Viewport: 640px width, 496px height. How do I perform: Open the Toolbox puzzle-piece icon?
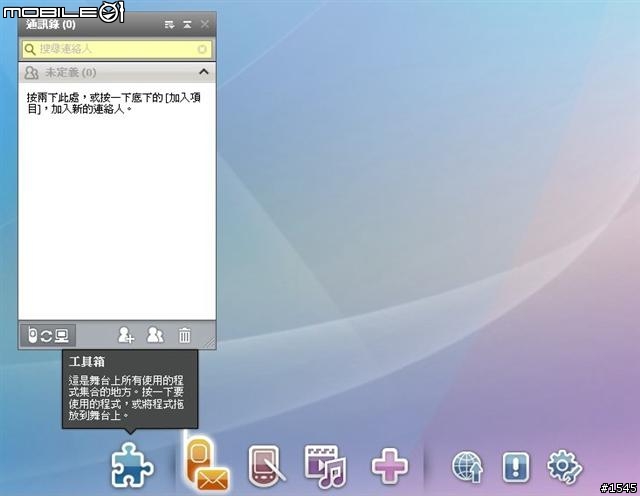tap(132, 465)
